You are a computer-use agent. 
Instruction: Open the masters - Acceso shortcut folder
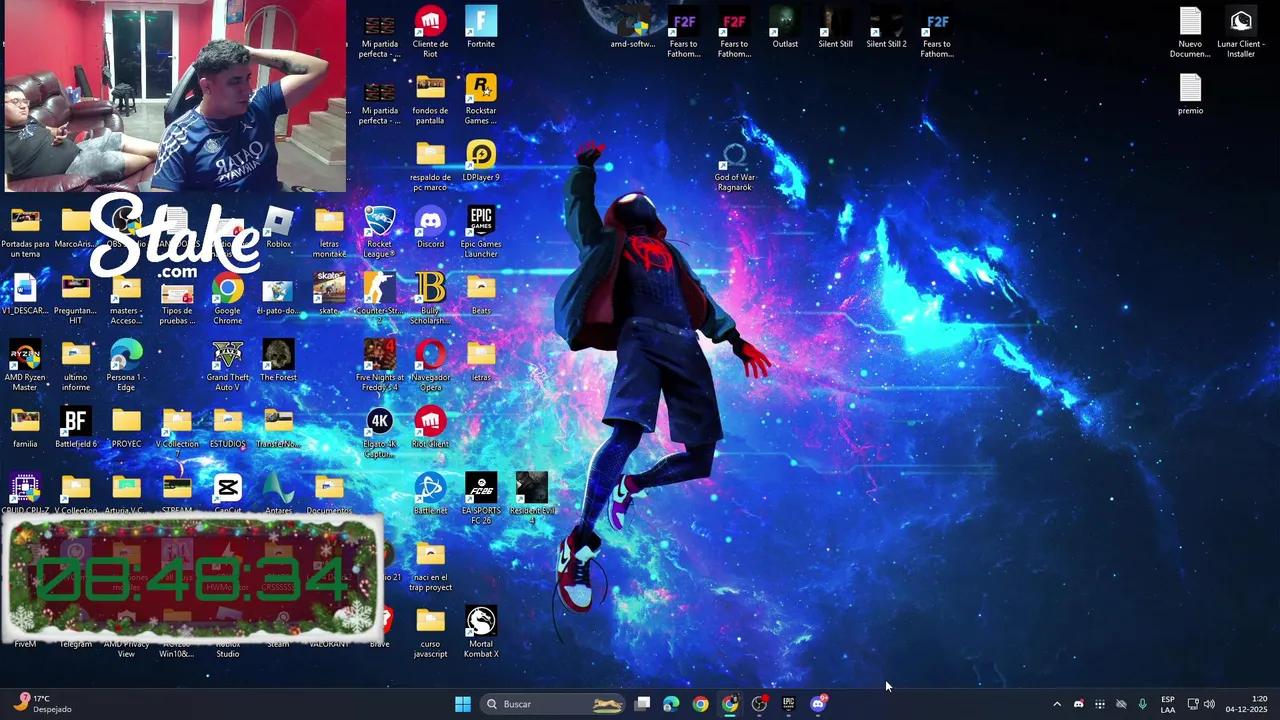126,298
